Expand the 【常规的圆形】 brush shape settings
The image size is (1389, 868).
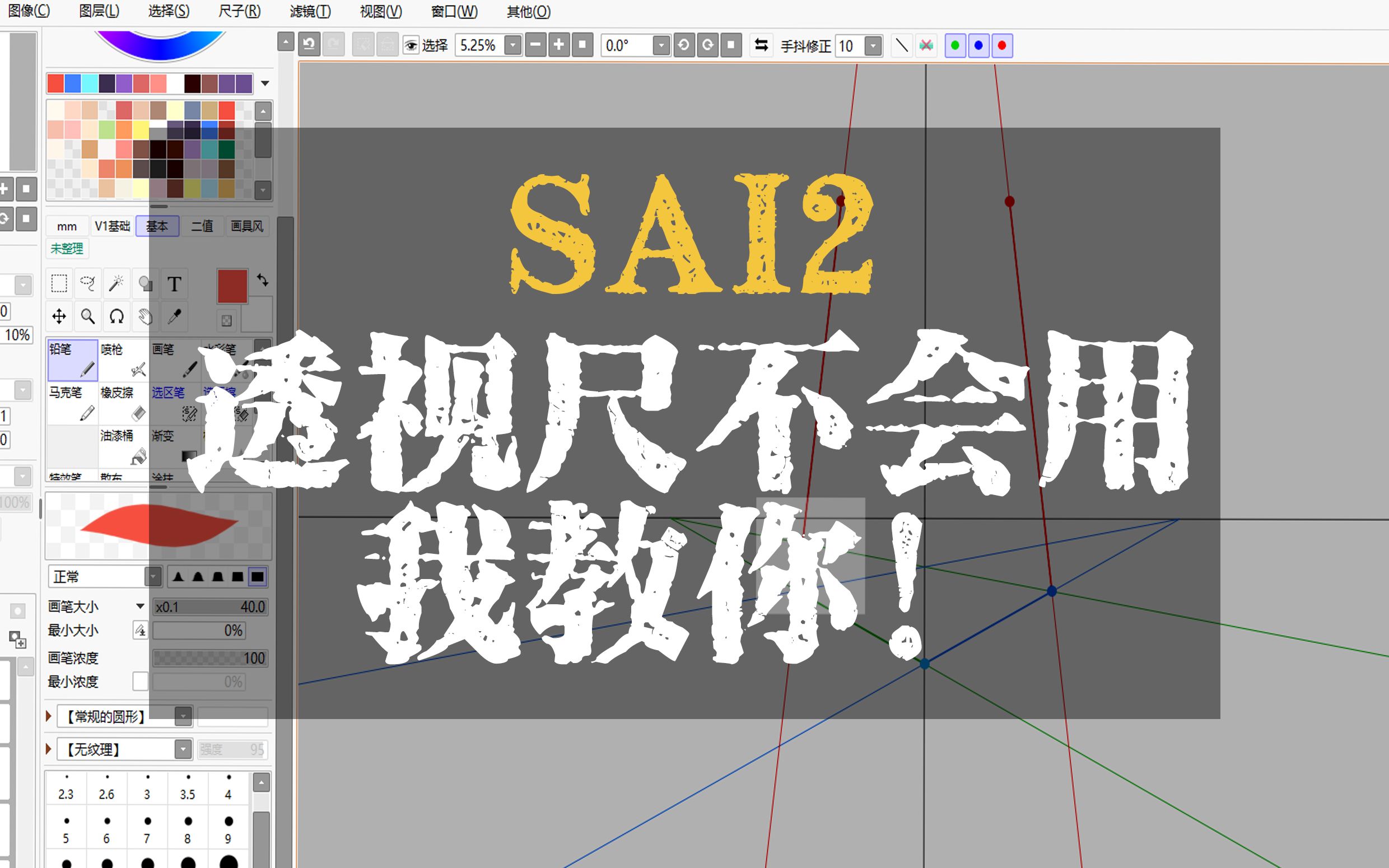49,716
